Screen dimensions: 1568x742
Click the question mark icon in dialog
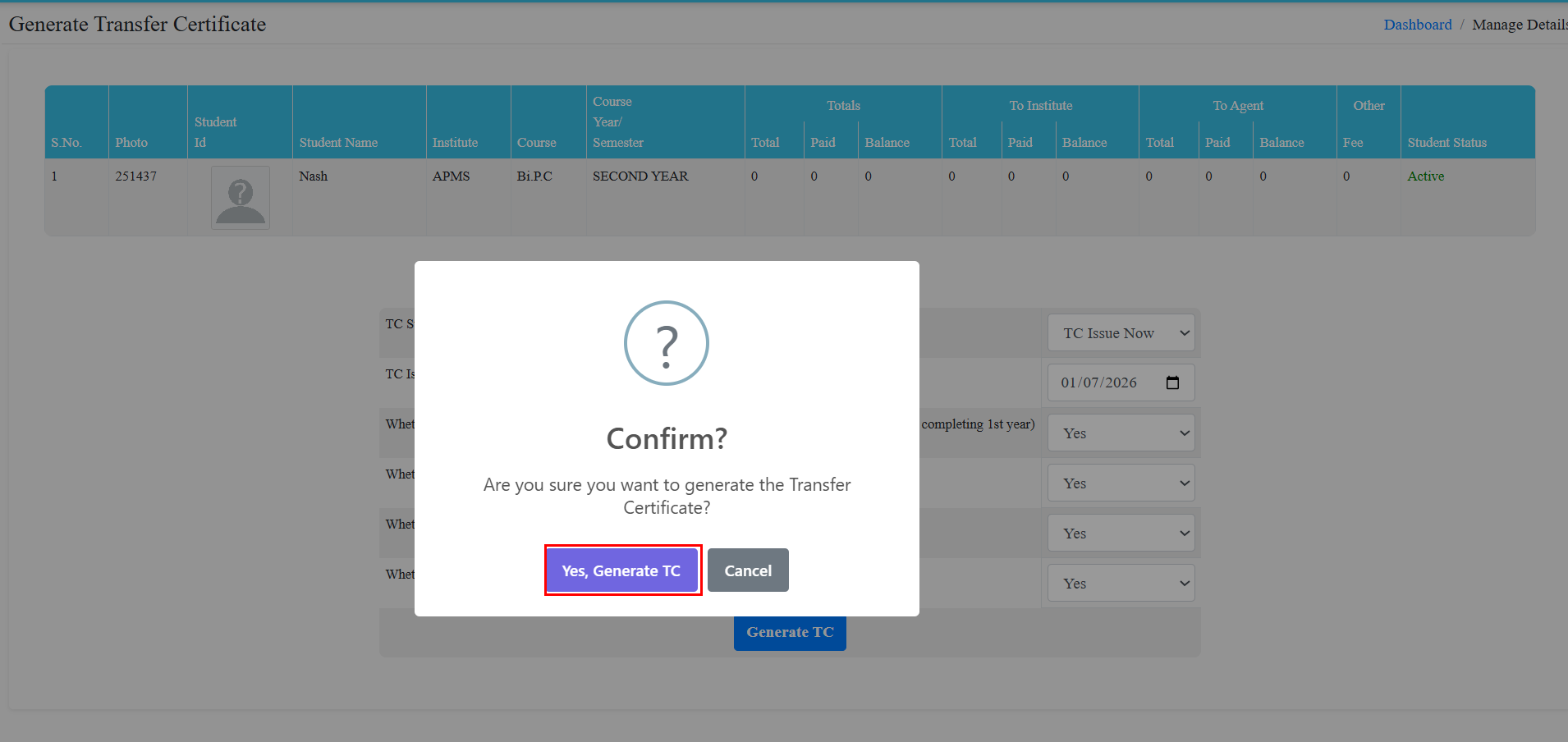pos(666,343)
